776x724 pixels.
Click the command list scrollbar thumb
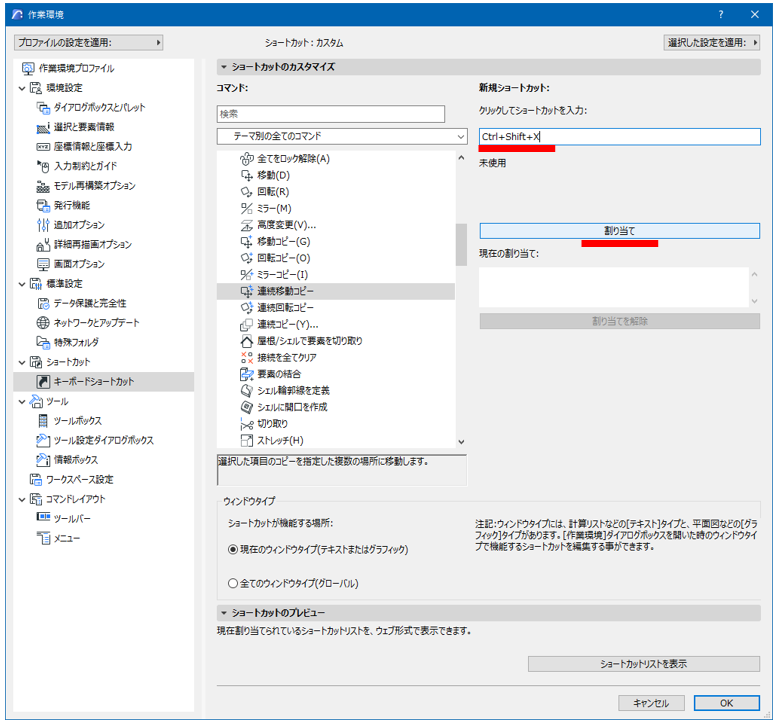pos(461,245)
